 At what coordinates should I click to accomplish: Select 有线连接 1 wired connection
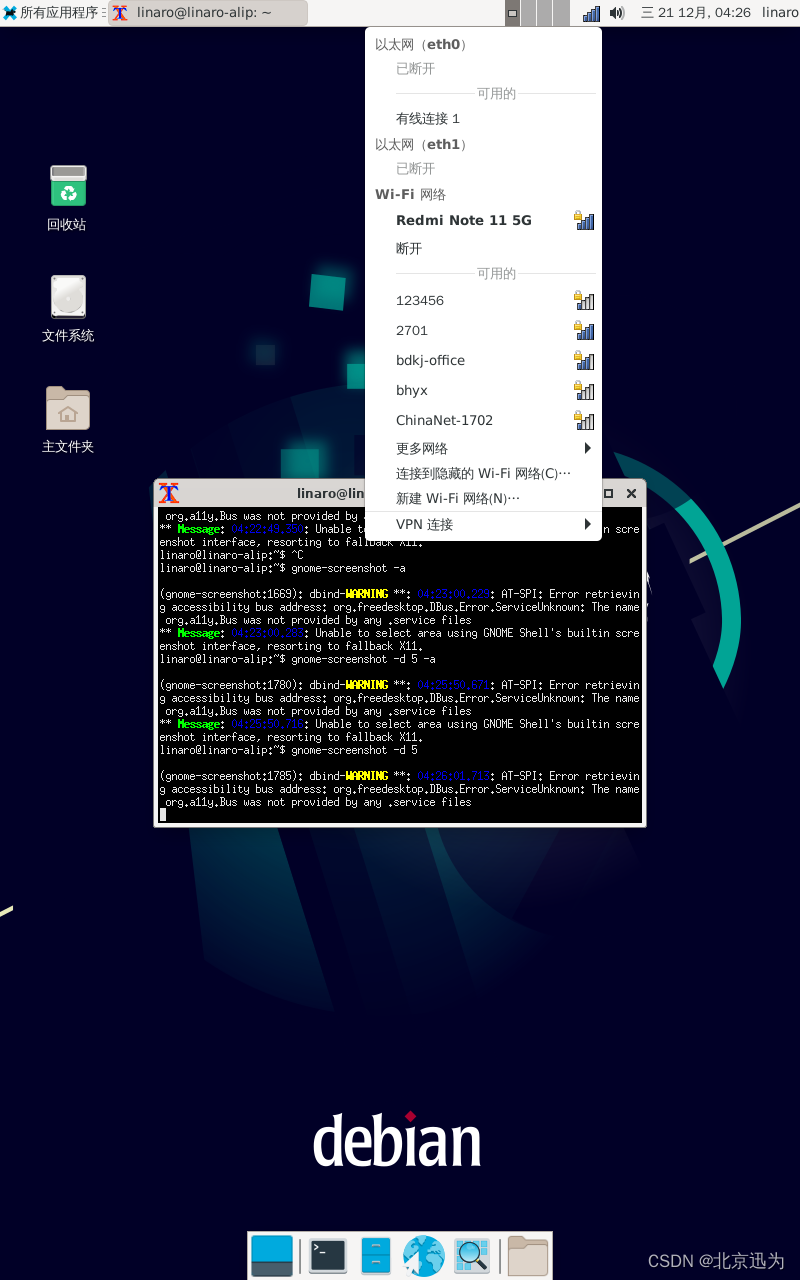click(x=428, y=118)
